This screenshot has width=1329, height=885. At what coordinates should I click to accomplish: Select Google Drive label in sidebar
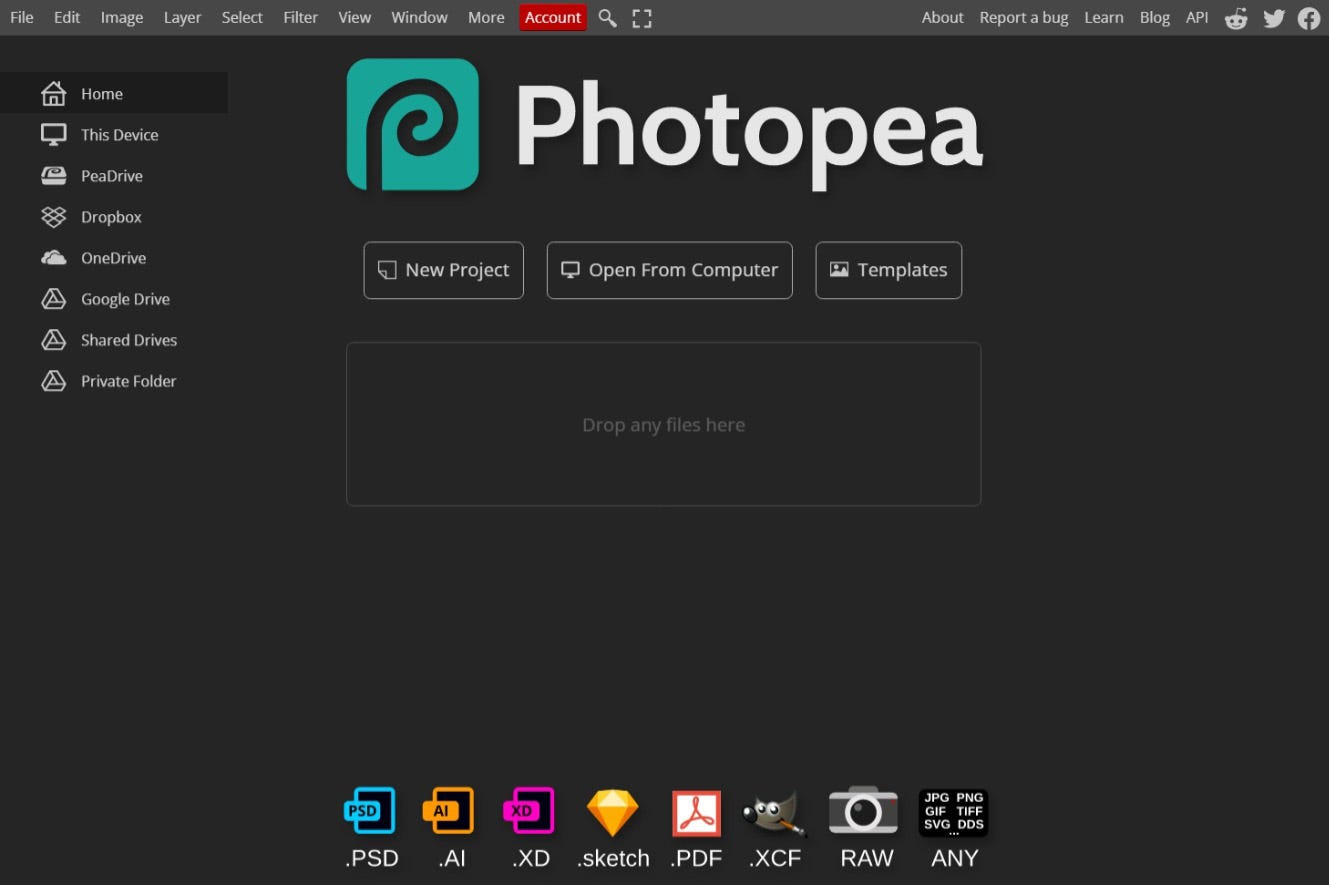[126, 299]
